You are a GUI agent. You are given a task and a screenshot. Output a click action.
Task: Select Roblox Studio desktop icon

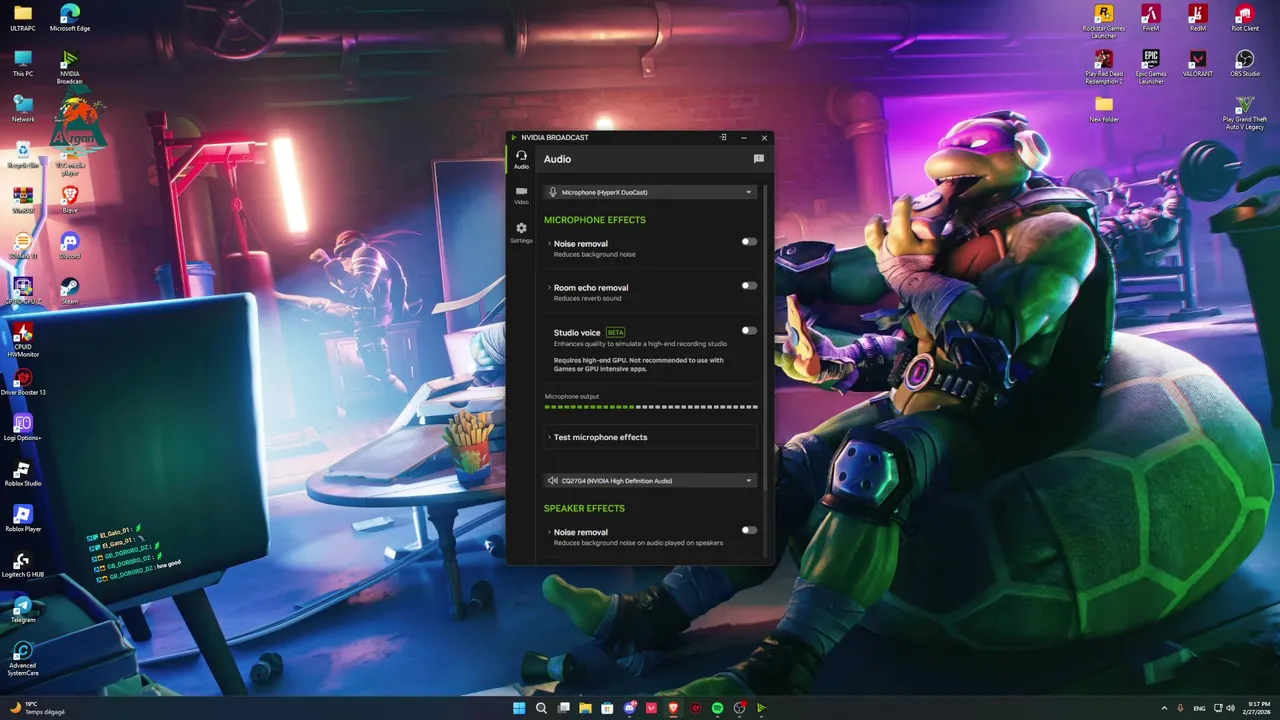pyautogui.click(x=22, y=473)
